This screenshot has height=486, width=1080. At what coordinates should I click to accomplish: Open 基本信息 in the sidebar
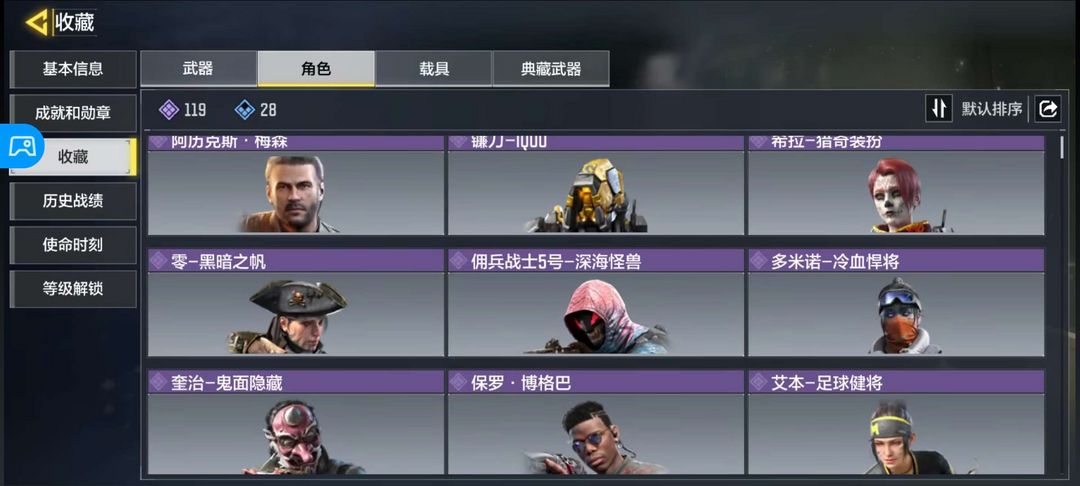(x=73, y=69)
